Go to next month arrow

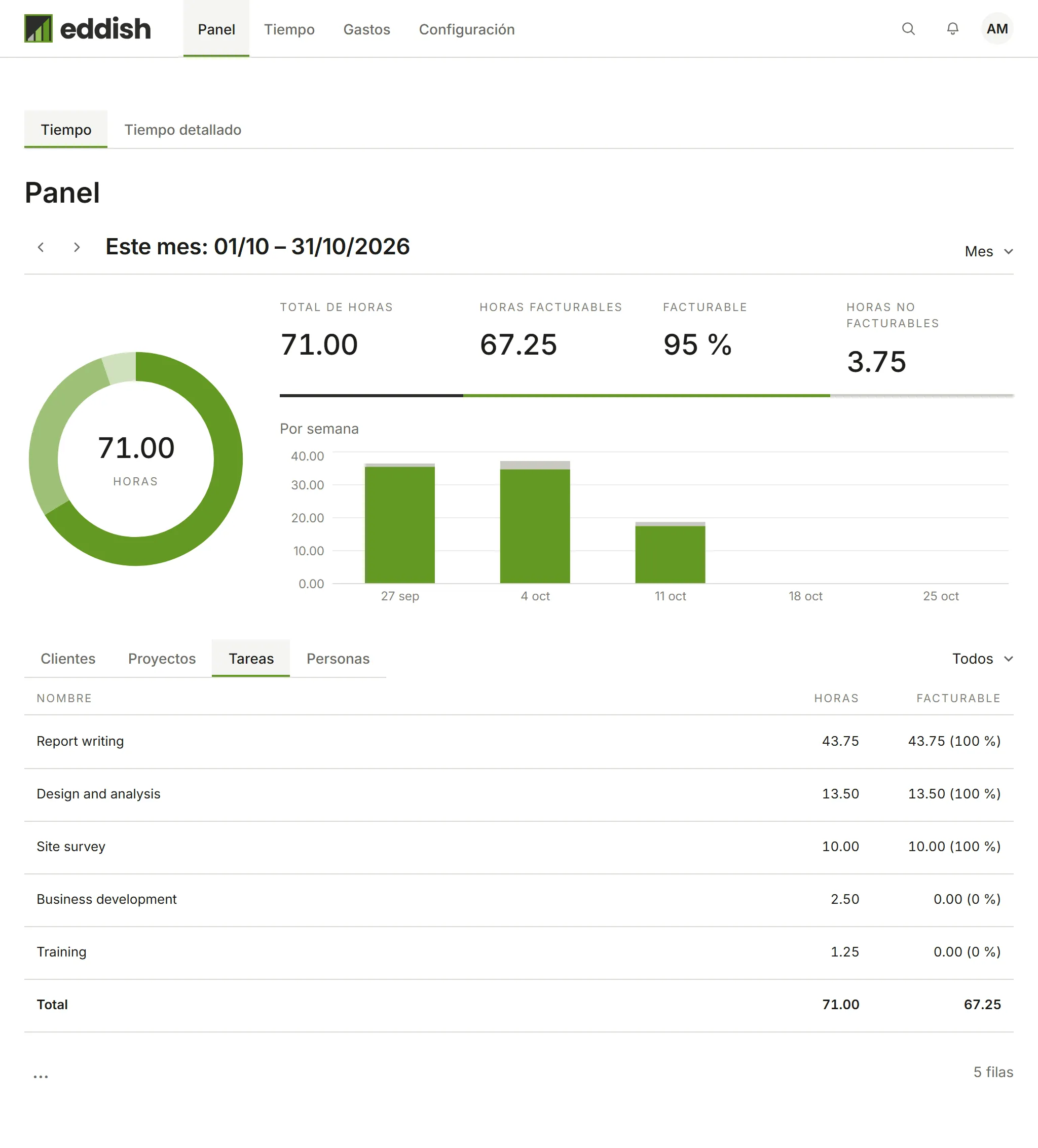pos(77,247)
